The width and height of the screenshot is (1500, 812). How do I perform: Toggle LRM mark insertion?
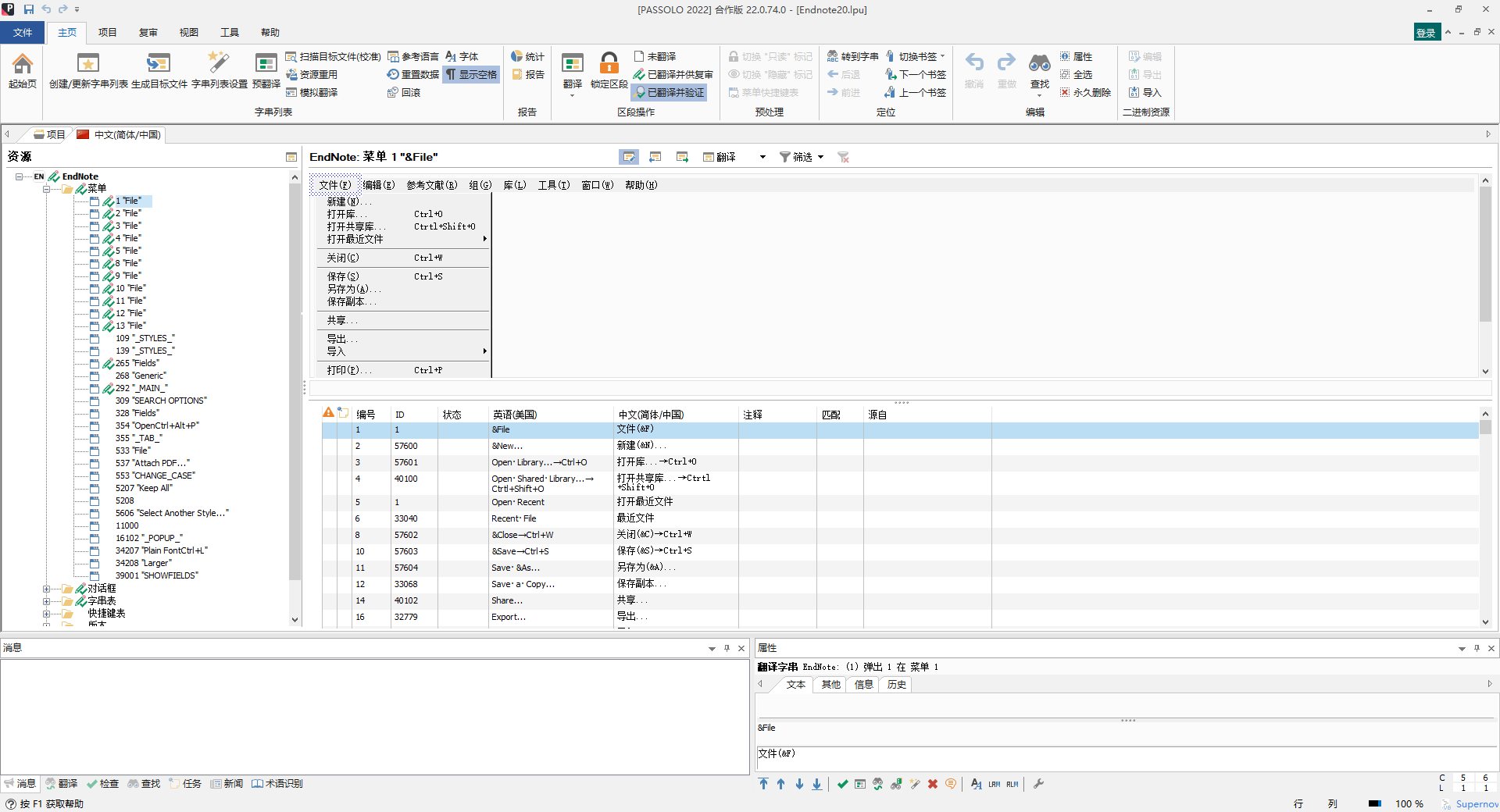pyautogui.click(x=994, y=784)
